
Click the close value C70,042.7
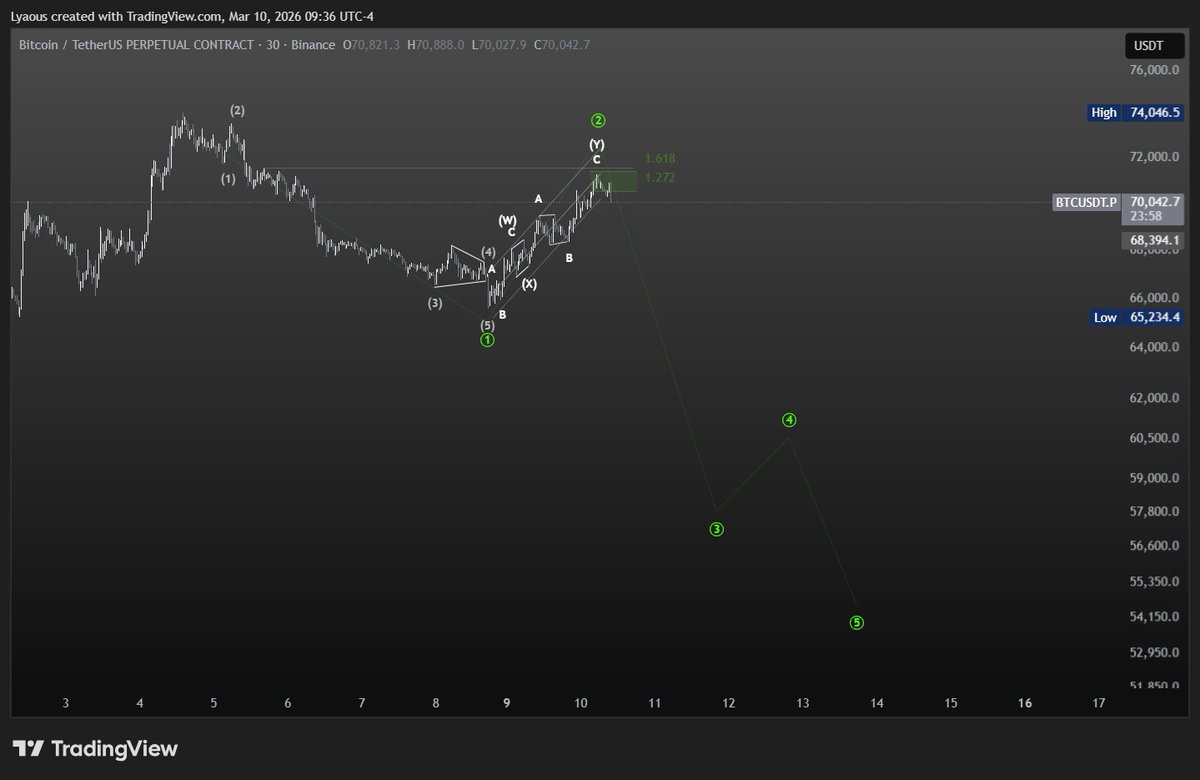coord(563,45)
